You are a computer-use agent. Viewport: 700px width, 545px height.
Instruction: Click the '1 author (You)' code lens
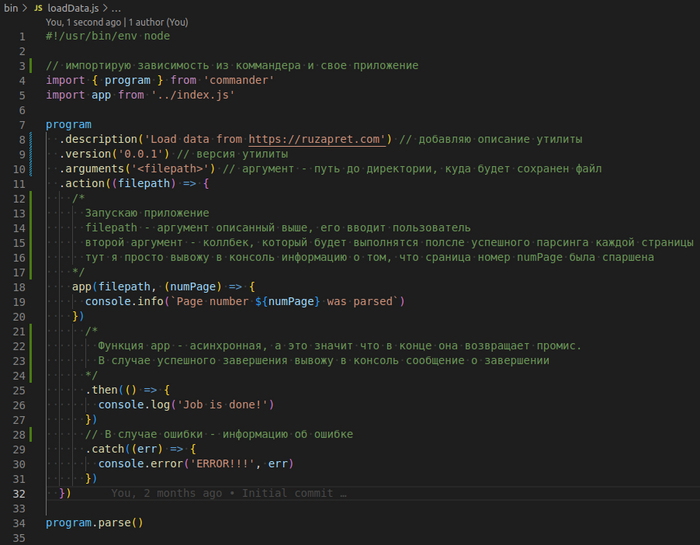coord(161,22)
